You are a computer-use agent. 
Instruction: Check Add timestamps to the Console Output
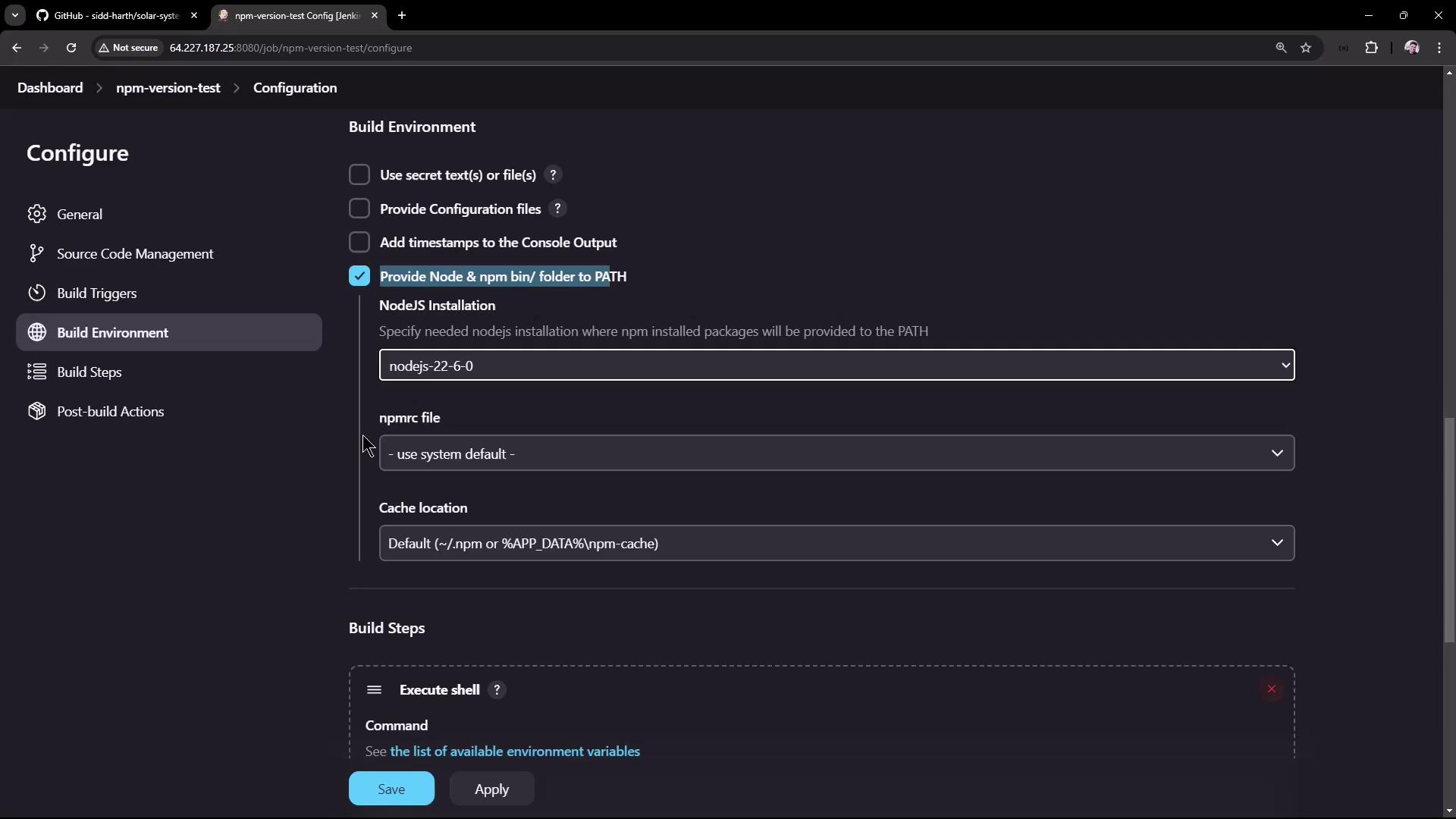[359, 243]
